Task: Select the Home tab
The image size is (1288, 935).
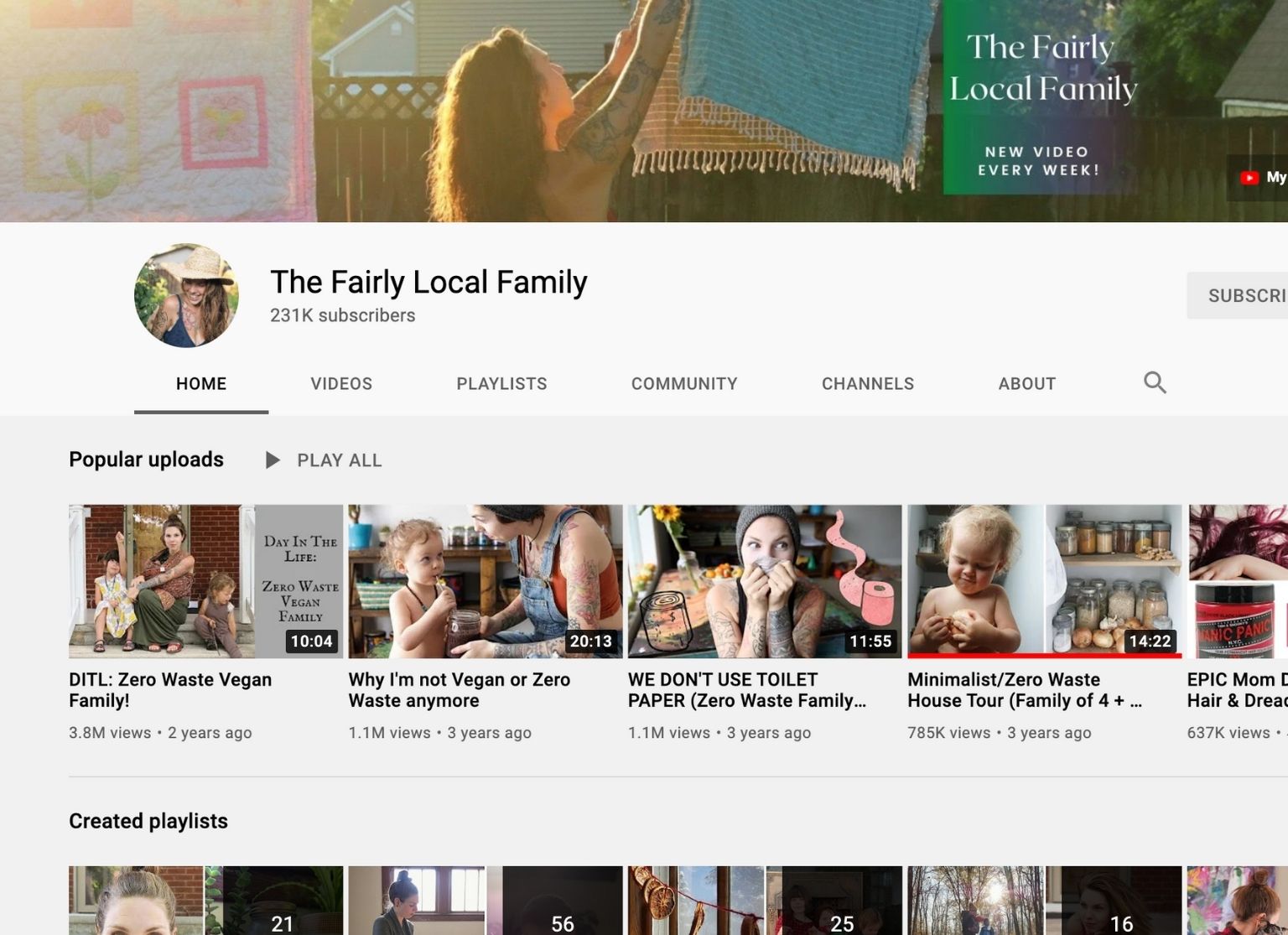Action: pyautogui.click(x=201, y=384)
